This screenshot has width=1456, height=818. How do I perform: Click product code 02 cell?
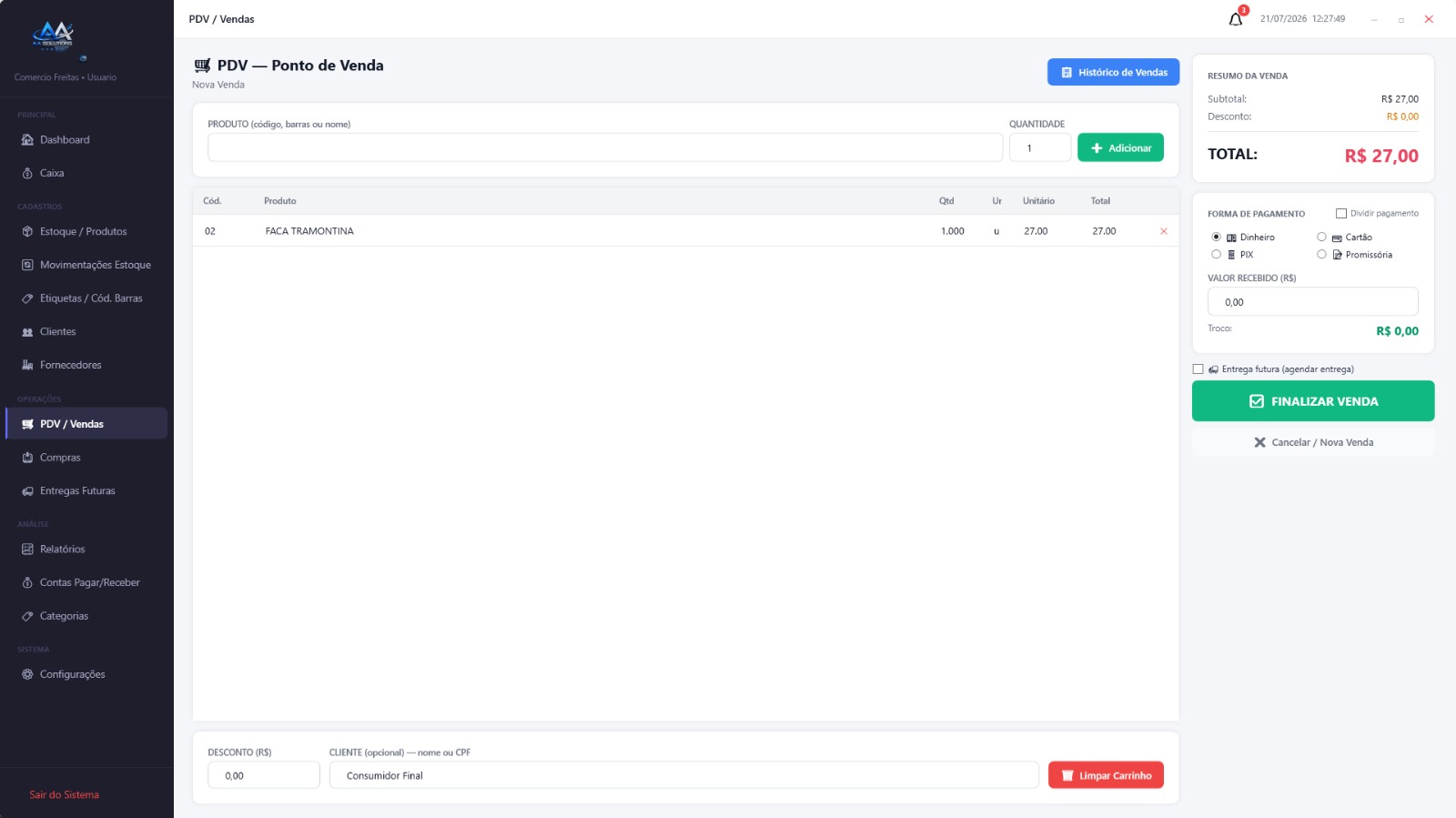[210, 231]
